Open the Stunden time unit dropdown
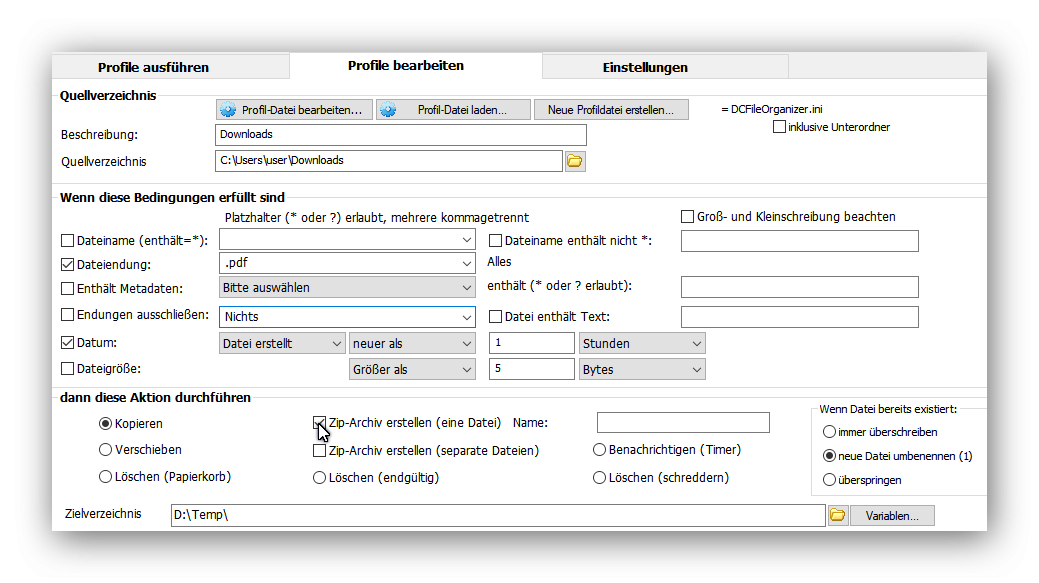Viewport: 1039px width, 583px height. (696, 344)
